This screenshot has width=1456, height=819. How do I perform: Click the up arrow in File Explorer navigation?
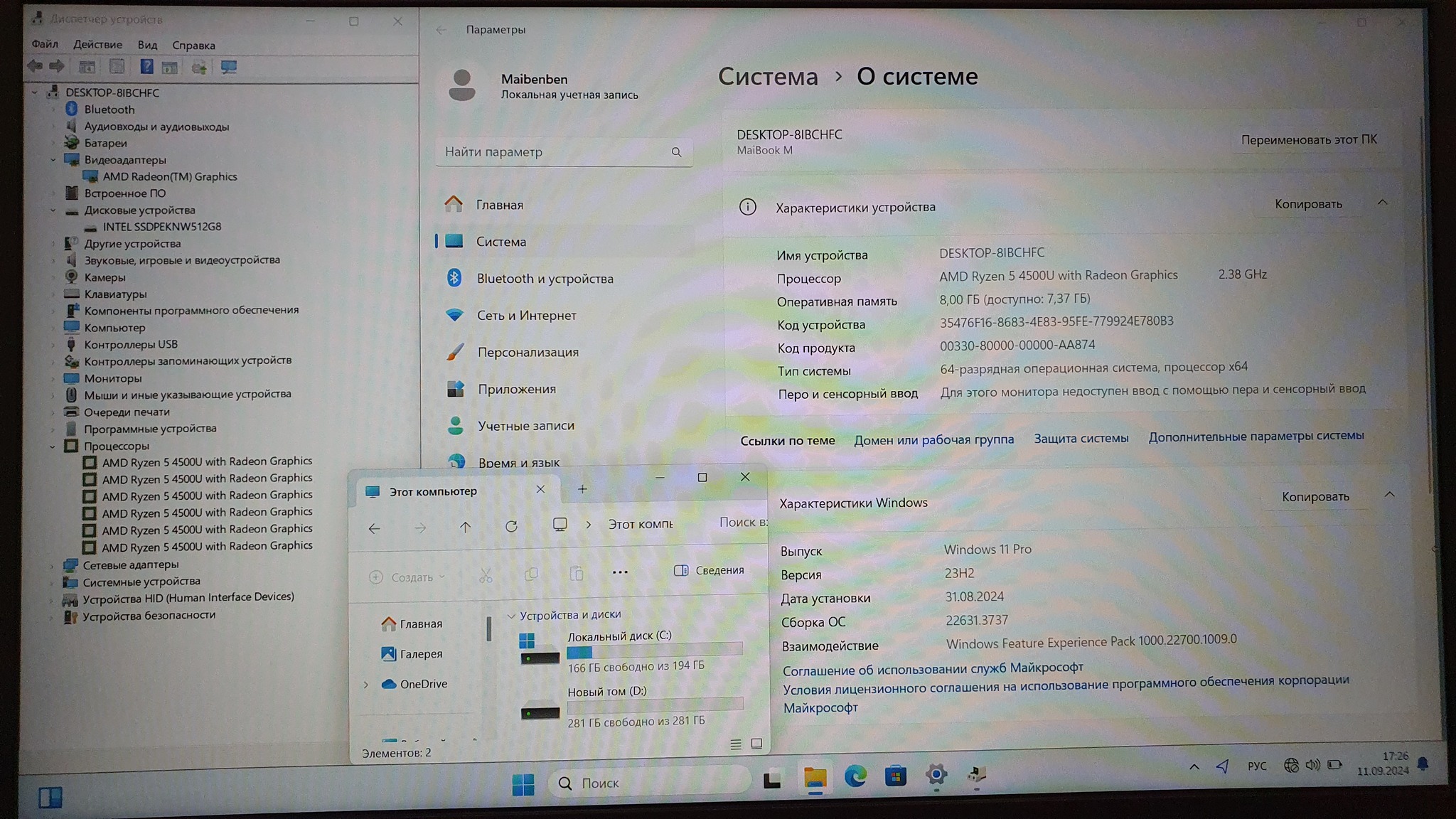(465, 527)
